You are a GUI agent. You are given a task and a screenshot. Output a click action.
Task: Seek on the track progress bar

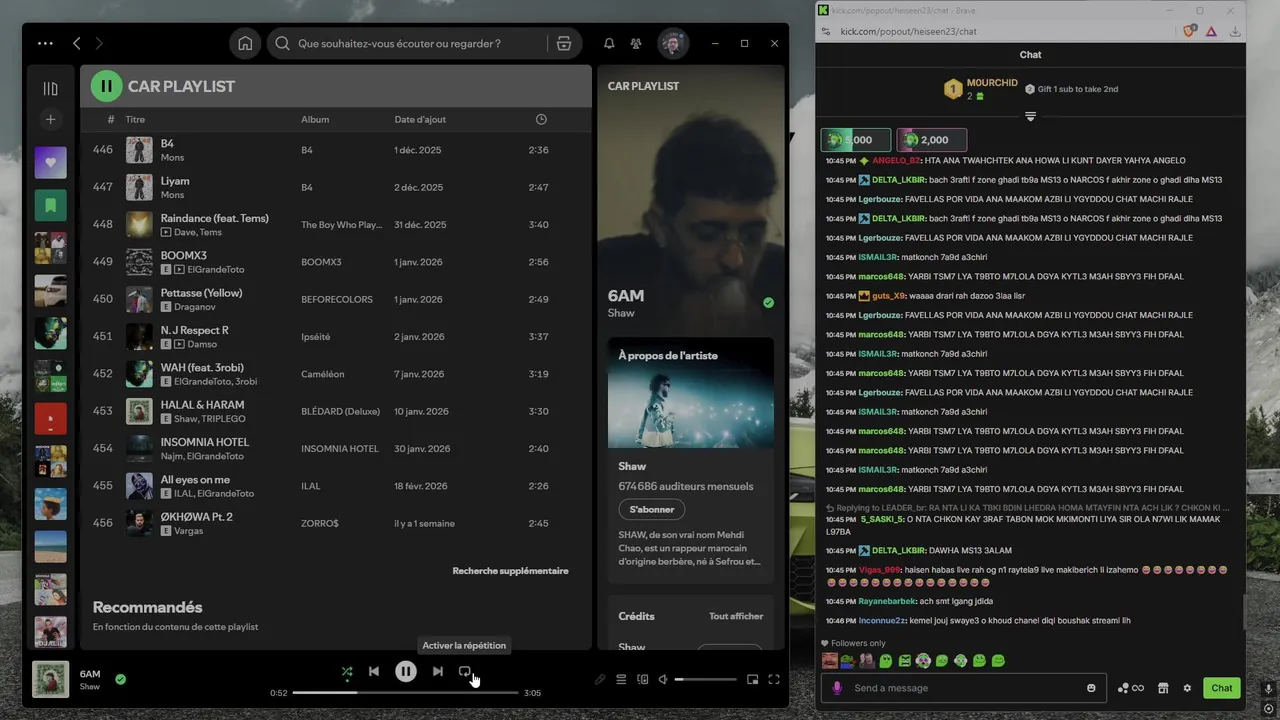(406, 692)
